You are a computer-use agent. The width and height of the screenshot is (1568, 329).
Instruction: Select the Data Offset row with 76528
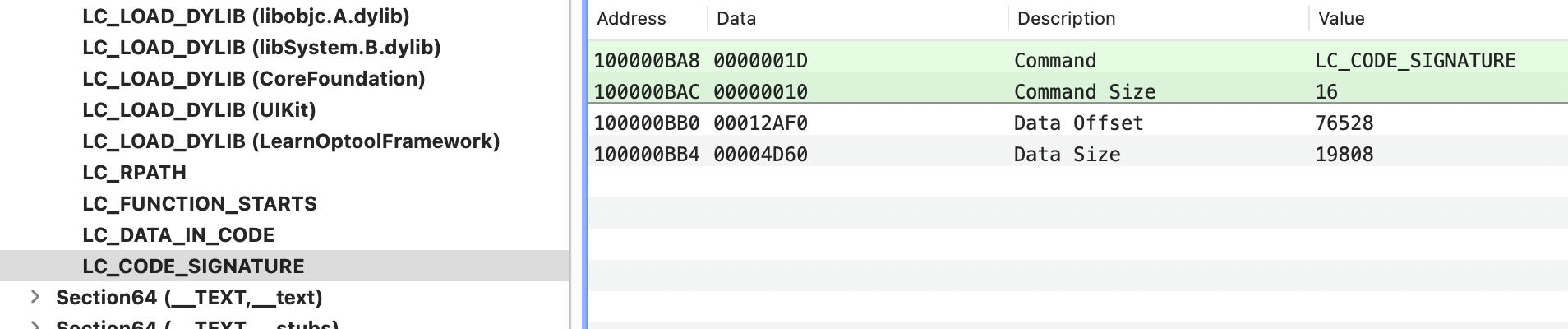1078,123
